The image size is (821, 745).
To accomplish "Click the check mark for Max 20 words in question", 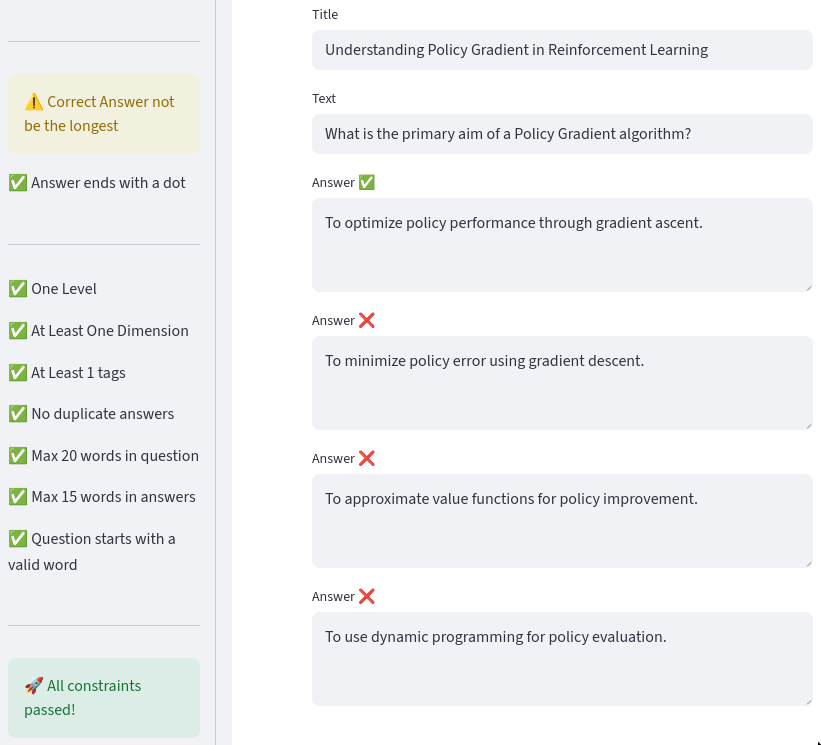I will (18, 456).
